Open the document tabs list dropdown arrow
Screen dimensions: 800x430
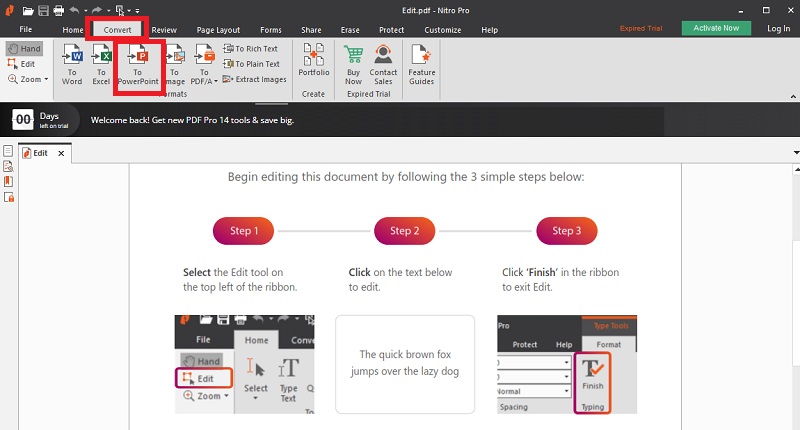coord(796,153)
